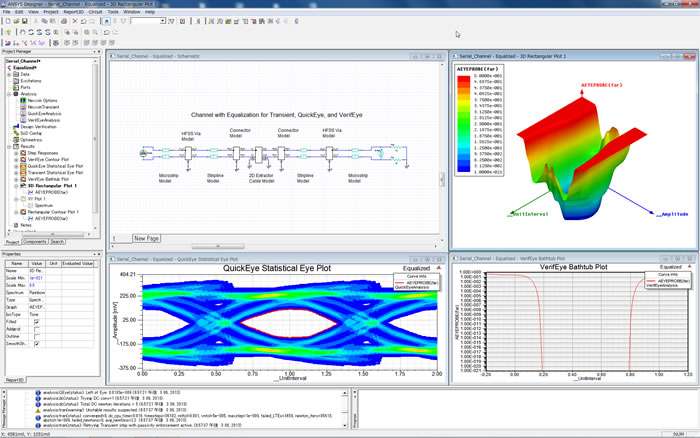The height and width of the screenshot is (438, 700).
Task: Collapse the Rectangular Contour Plot 1 node
Action: click(17, 212)
